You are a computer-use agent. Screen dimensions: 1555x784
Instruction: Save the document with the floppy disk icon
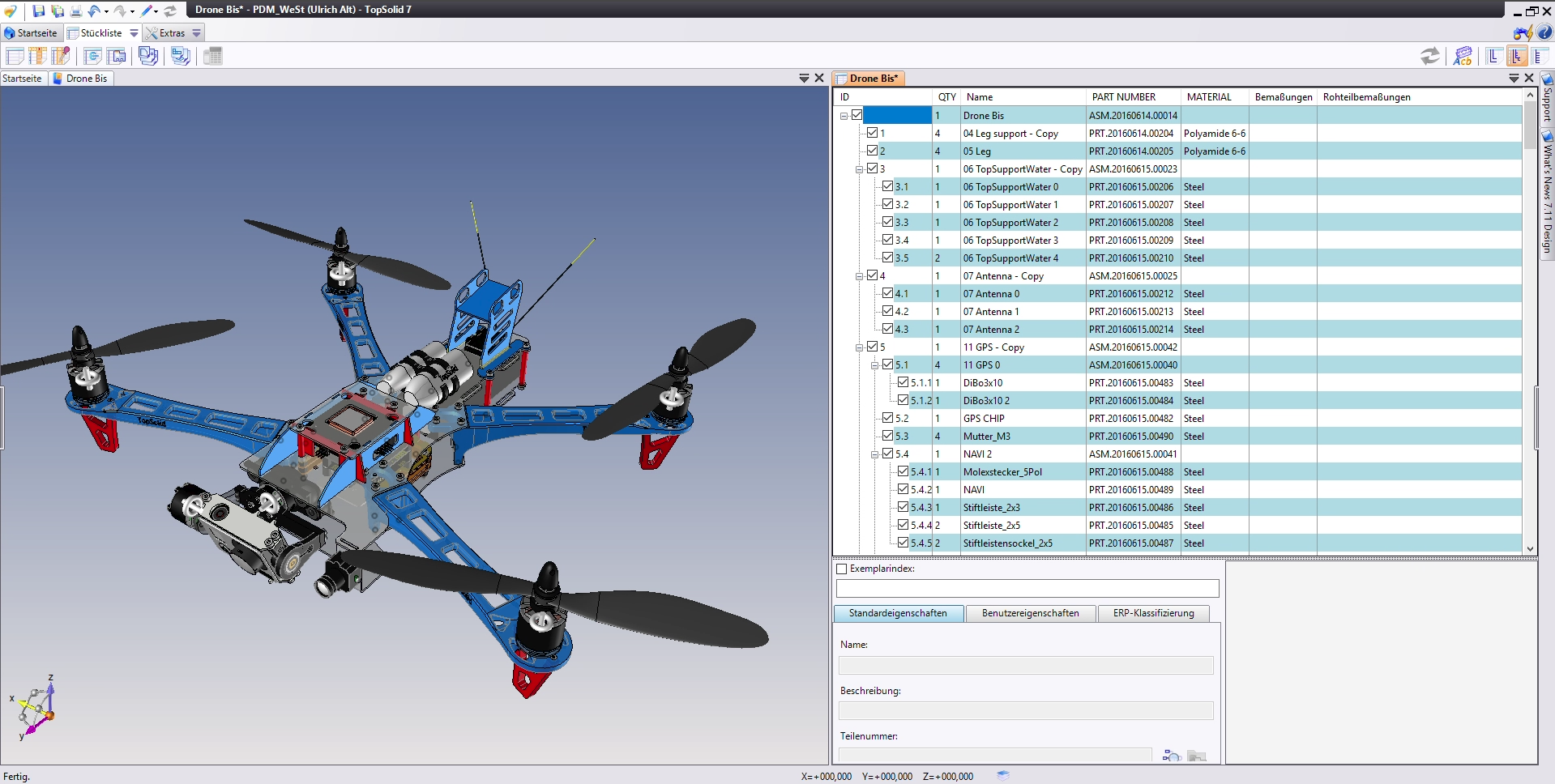pyautogui.click(x=38, y=11)
